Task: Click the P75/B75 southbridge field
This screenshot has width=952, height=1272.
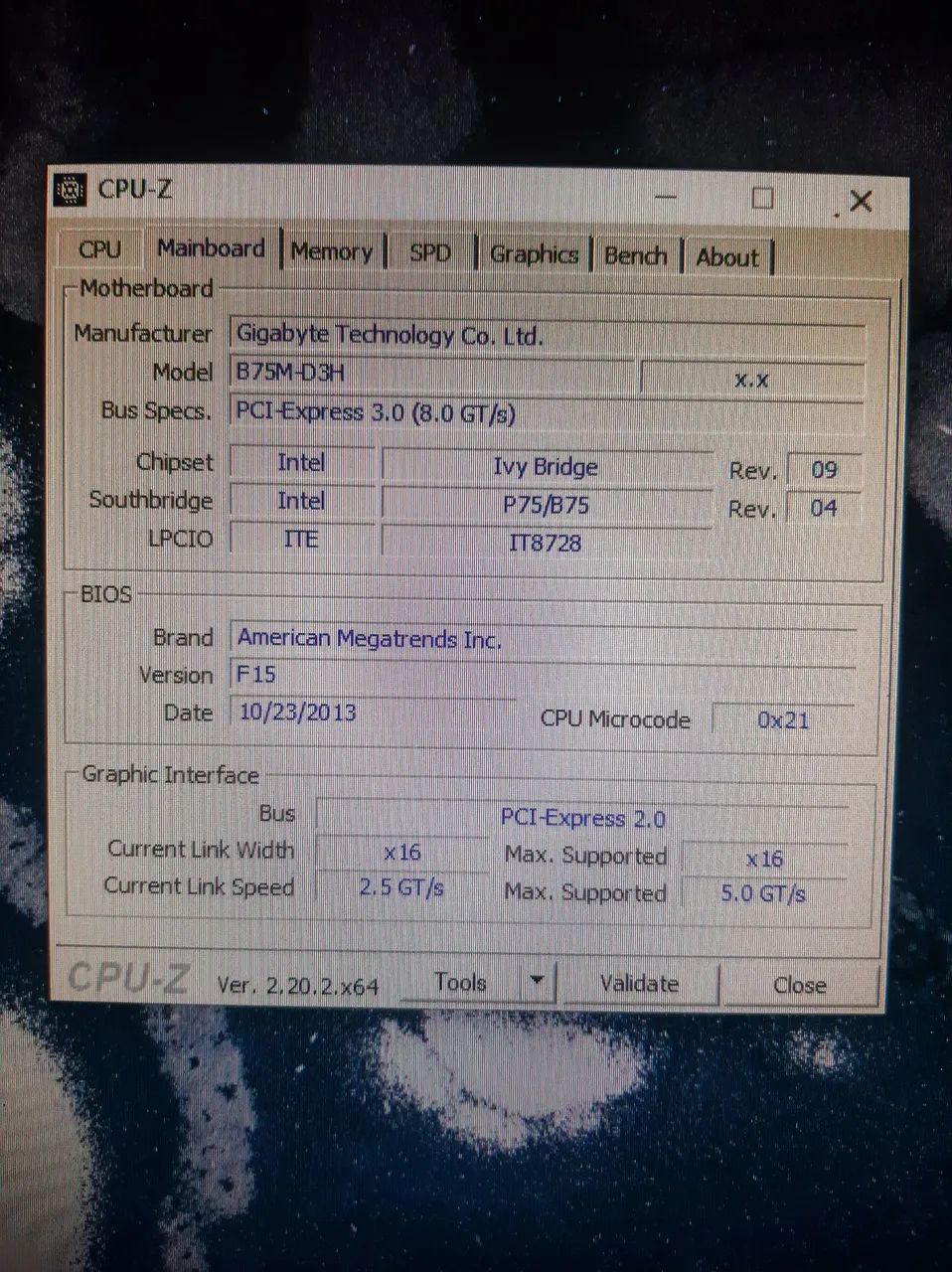Action: 547,505
